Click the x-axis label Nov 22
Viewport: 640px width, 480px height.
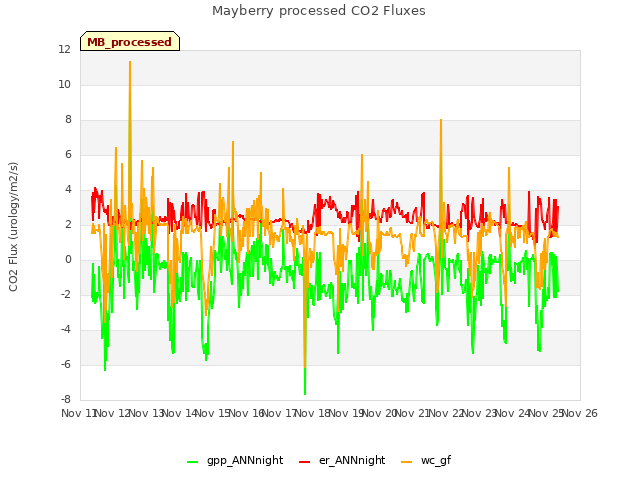pyautogui.click(x=446, y=413)
